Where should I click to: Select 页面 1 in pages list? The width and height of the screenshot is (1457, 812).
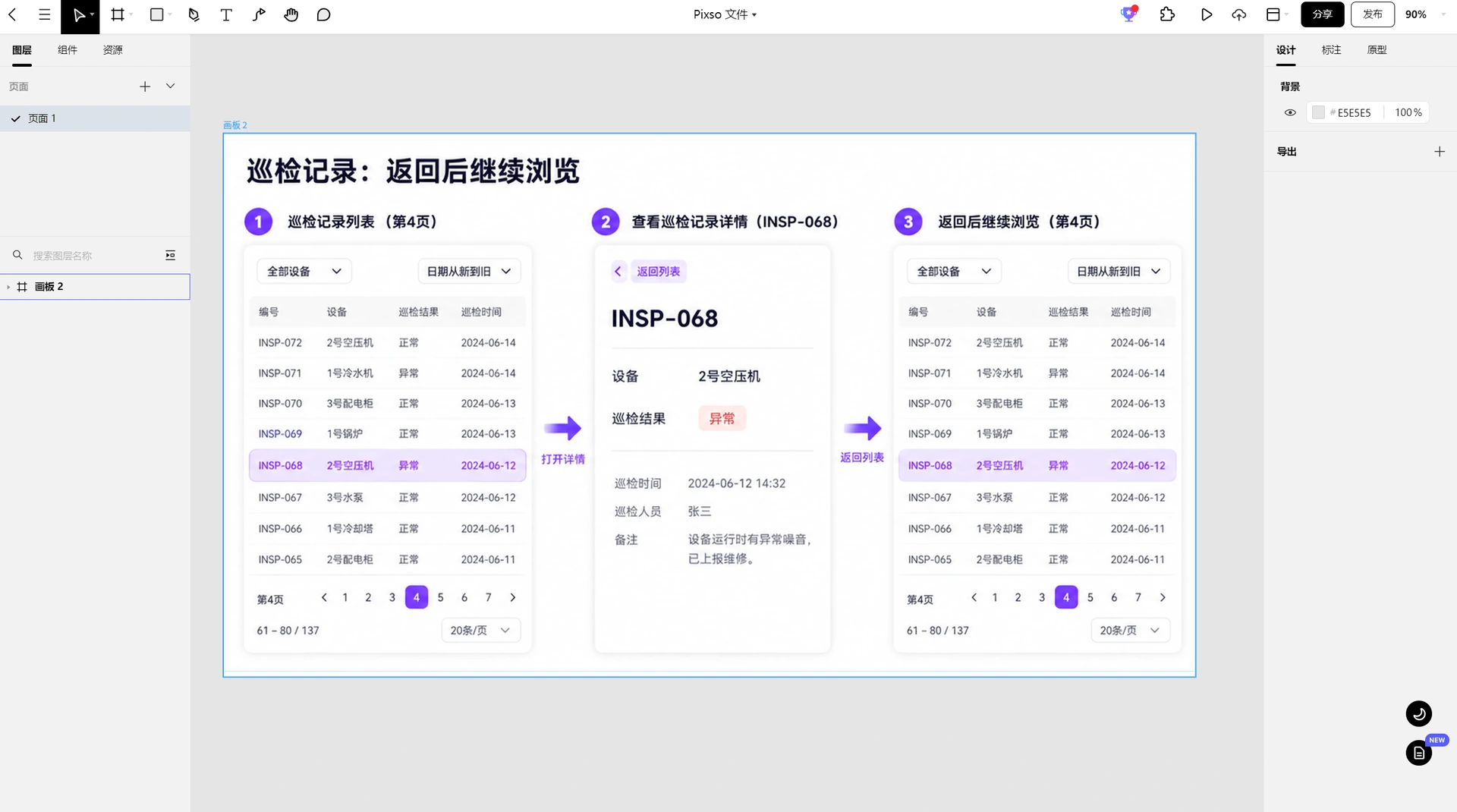pyautogui.click(x=95, y=118)
